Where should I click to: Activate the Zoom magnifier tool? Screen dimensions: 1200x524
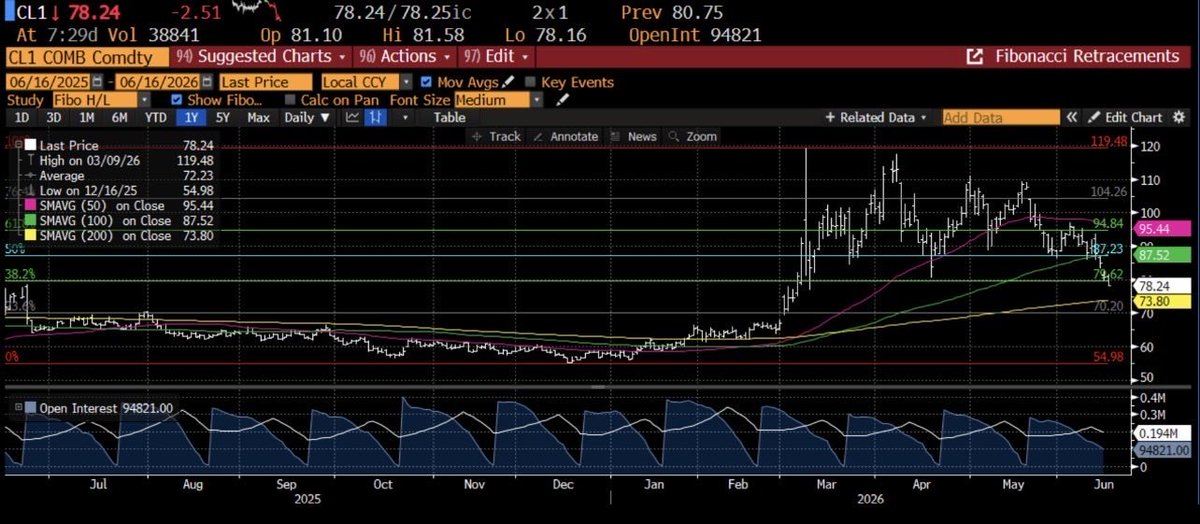tap(694, 136)
